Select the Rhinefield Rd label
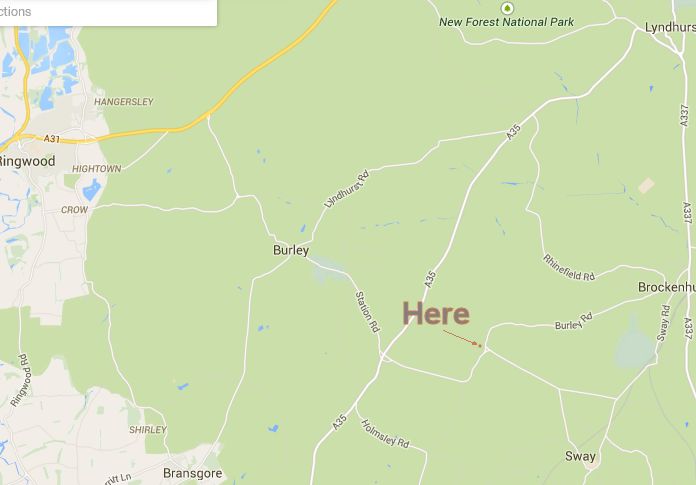Screen dimensions: 696x485 [x=569, y=268]
